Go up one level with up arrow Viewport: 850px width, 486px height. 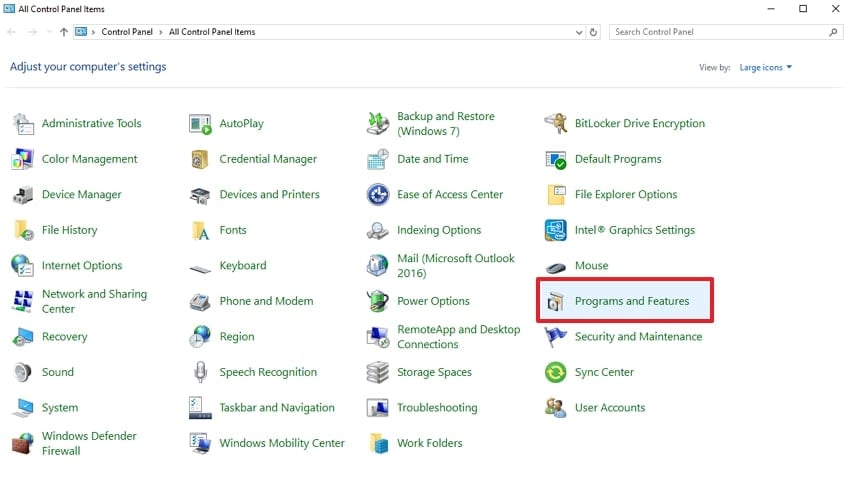pos(63,33)
